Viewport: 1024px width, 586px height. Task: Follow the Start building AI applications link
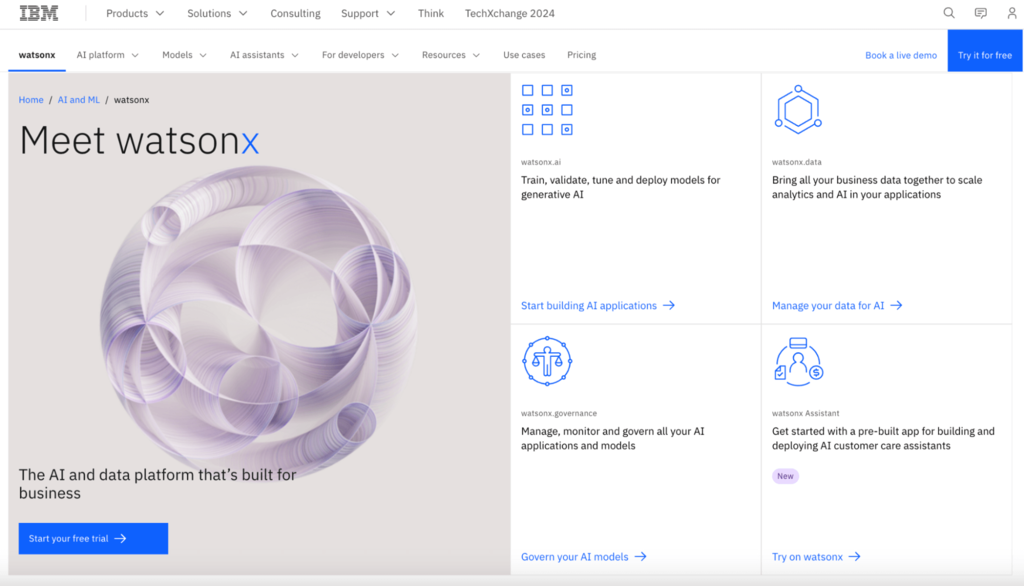coord(590,305)
